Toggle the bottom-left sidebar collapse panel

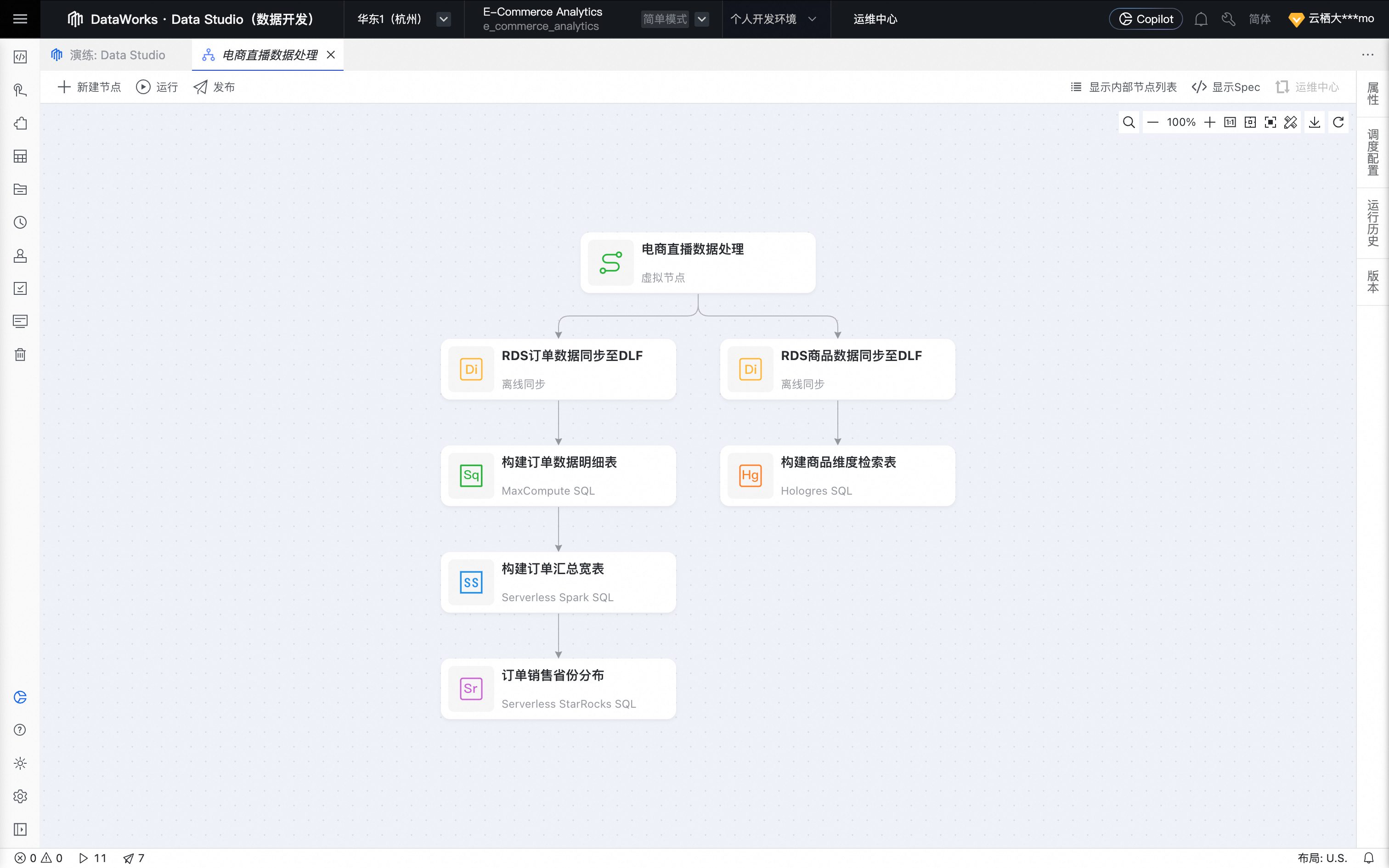click(x=20, y=829)
